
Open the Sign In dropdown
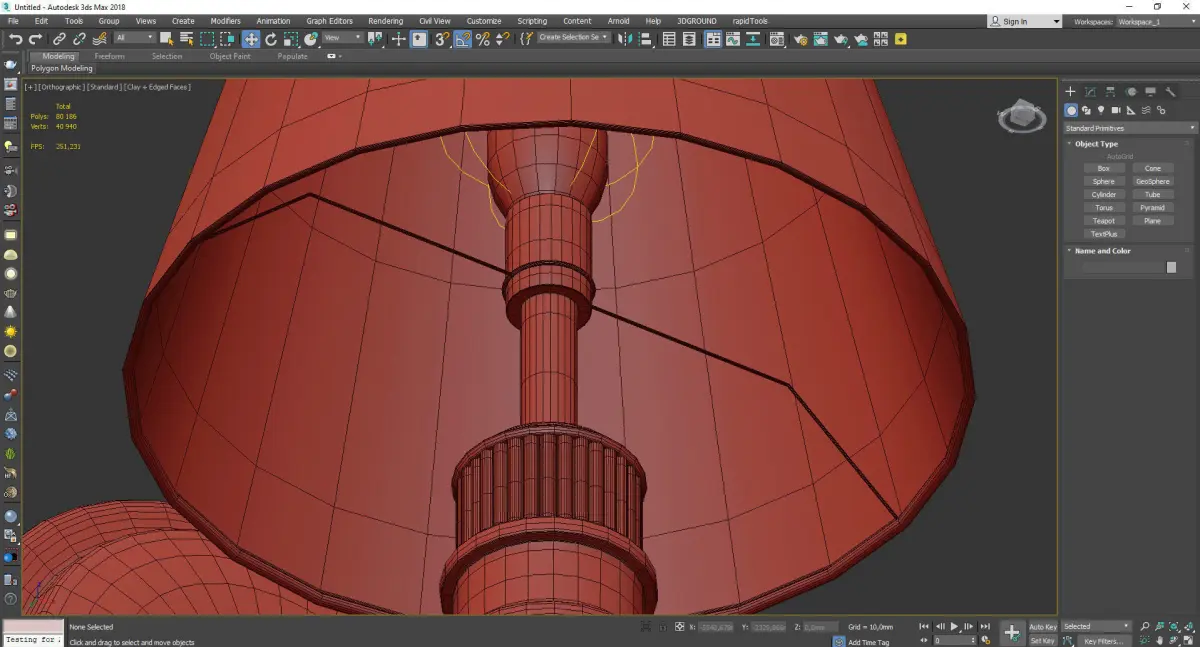click(x=1025, y=21)
